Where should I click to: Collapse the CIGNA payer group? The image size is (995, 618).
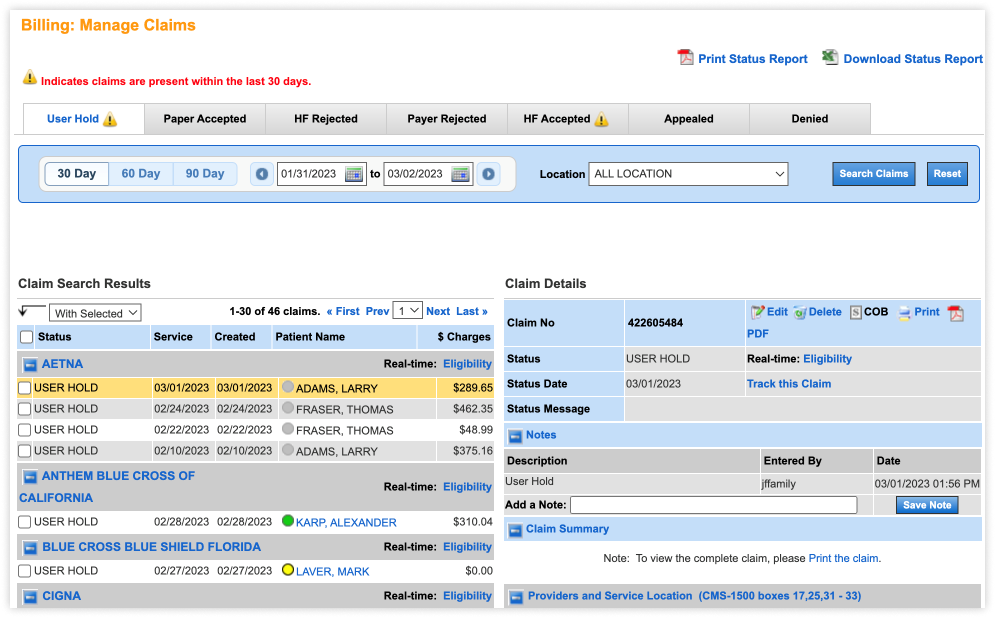30,597
